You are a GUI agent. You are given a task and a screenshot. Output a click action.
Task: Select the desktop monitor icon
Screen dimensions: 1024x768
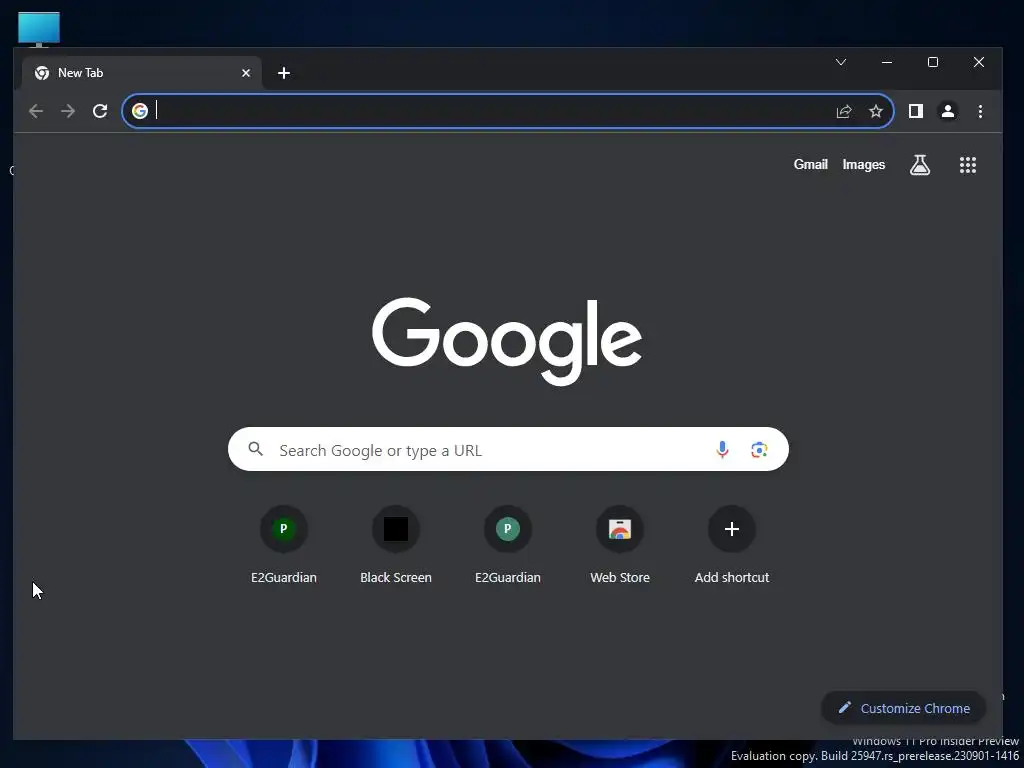(39, 29)
